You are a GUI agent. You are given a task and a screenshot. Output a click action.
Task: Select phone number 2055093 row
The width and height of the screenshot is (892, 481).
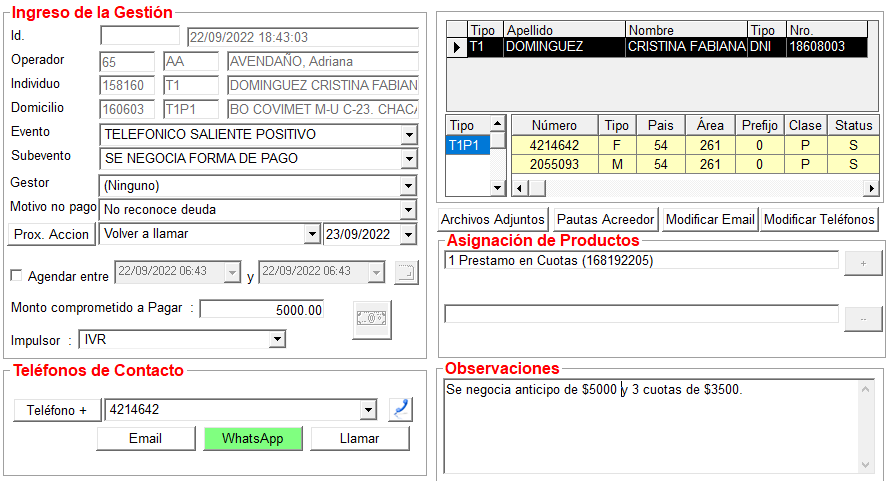pos(554,164)
